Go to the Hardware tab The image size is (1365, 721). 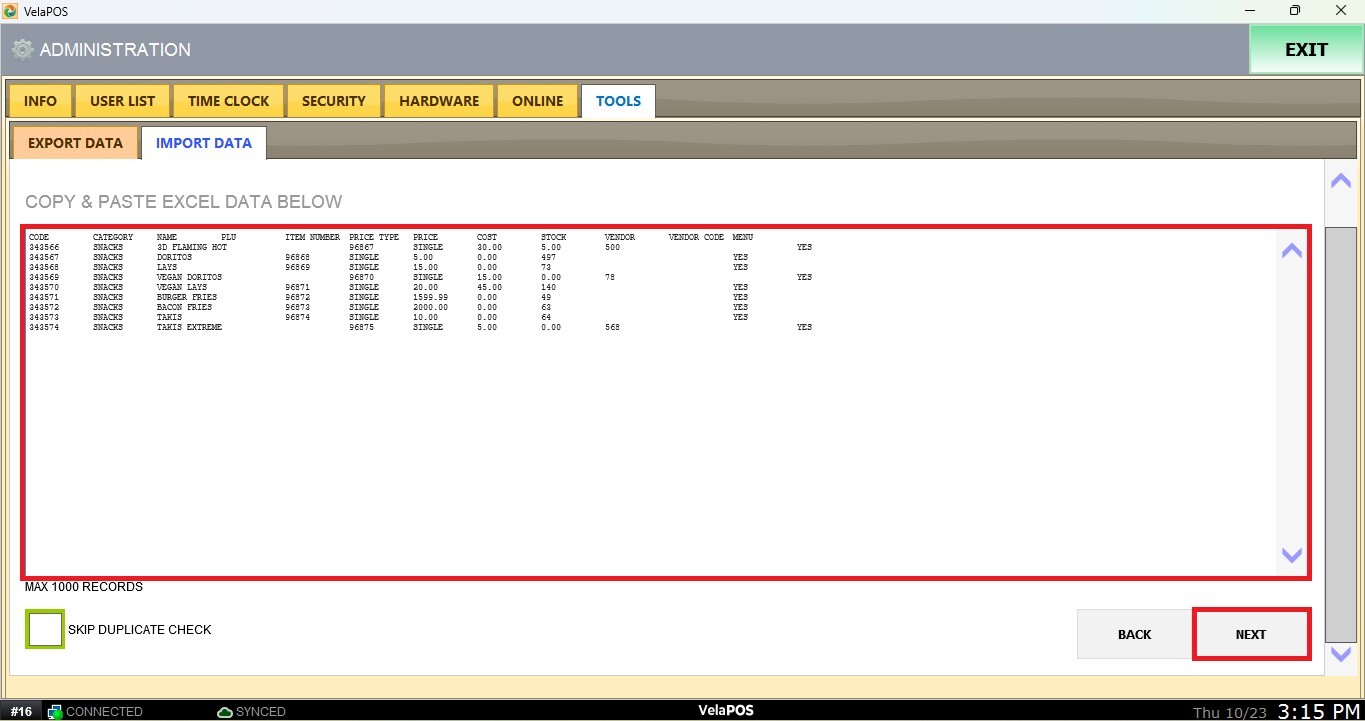(438, 101)
